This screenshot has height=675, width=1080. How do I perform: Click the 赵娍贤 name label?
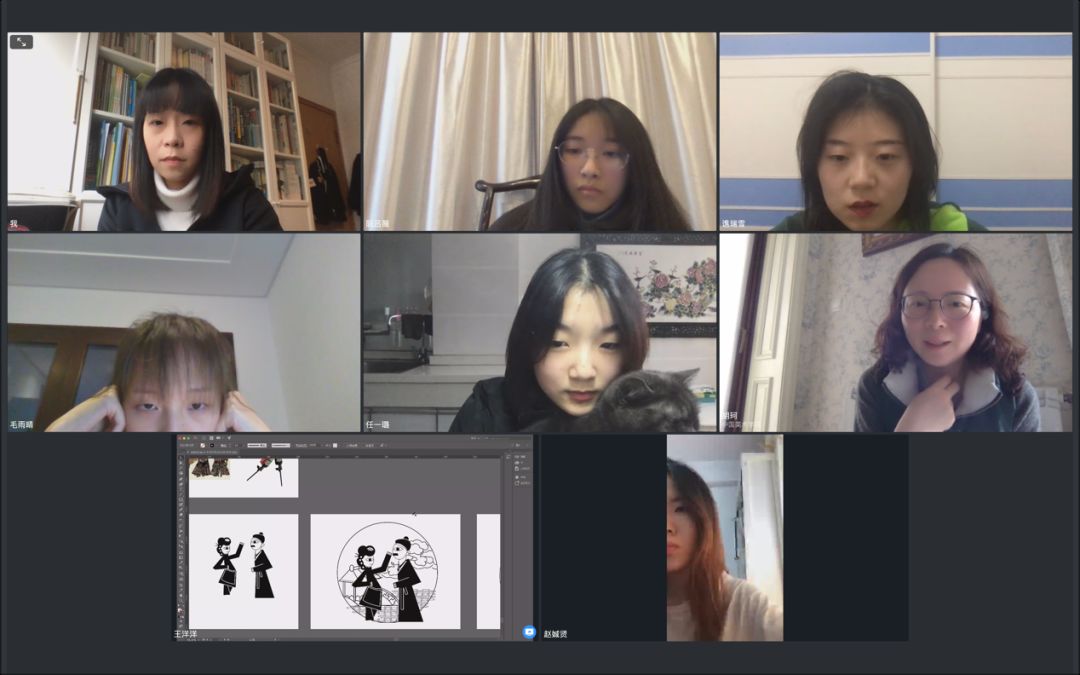555,634
